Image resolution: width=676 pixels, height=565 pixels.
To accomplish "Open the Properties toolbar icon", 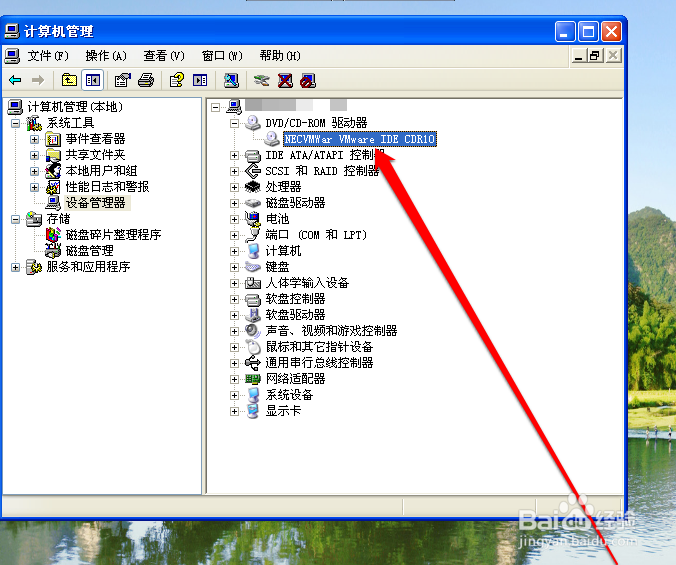I will [122, 80].
